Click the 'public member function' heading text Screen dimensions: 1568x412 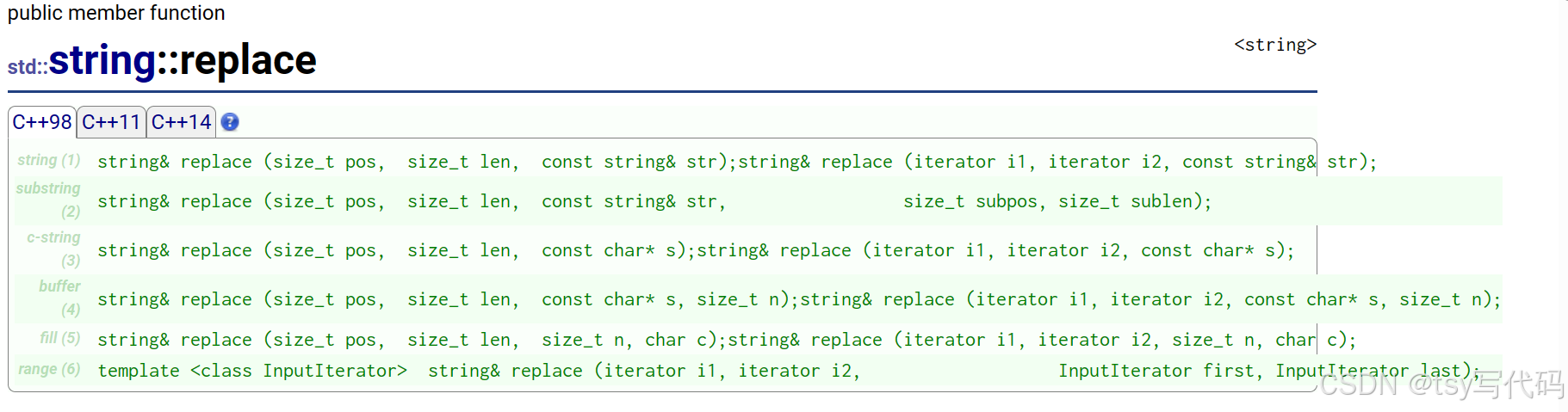tap(116, 13)
